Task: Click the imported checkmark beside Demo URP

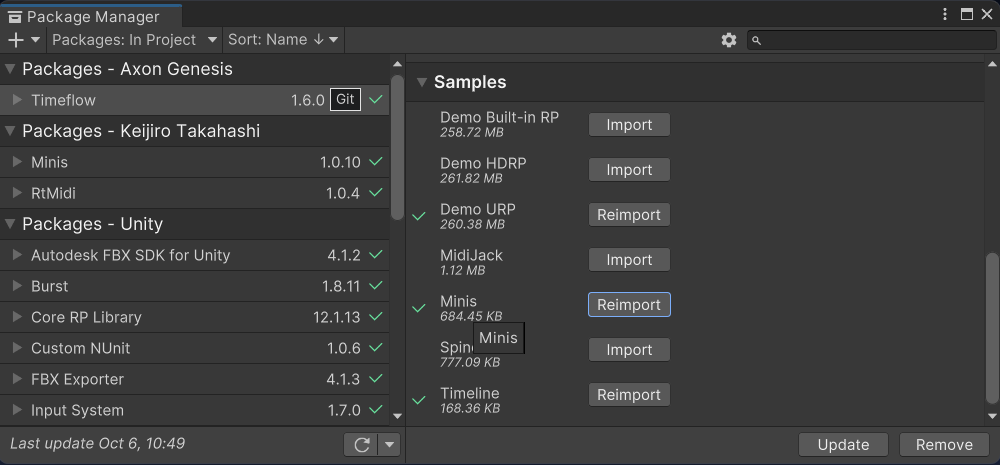Action: pos(419,217)
